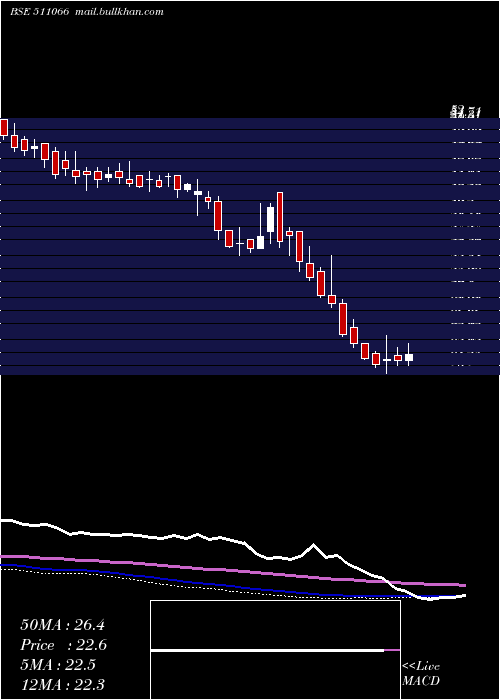Click the BSE 511066 ticker label
Screen dimensions: 500x700
pos(39,12)
